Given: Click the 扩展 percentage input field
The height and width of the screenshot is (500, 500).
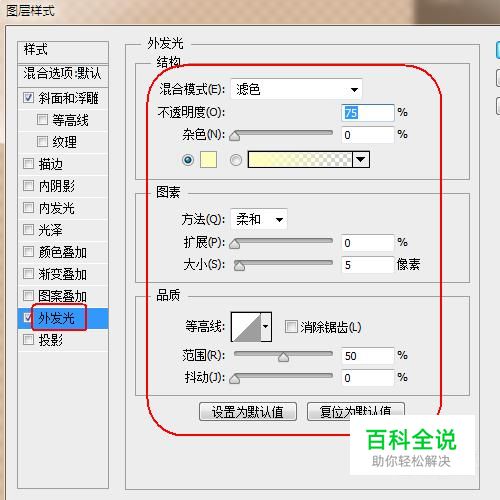Looking at the screenshot, I should click(368, 243).
